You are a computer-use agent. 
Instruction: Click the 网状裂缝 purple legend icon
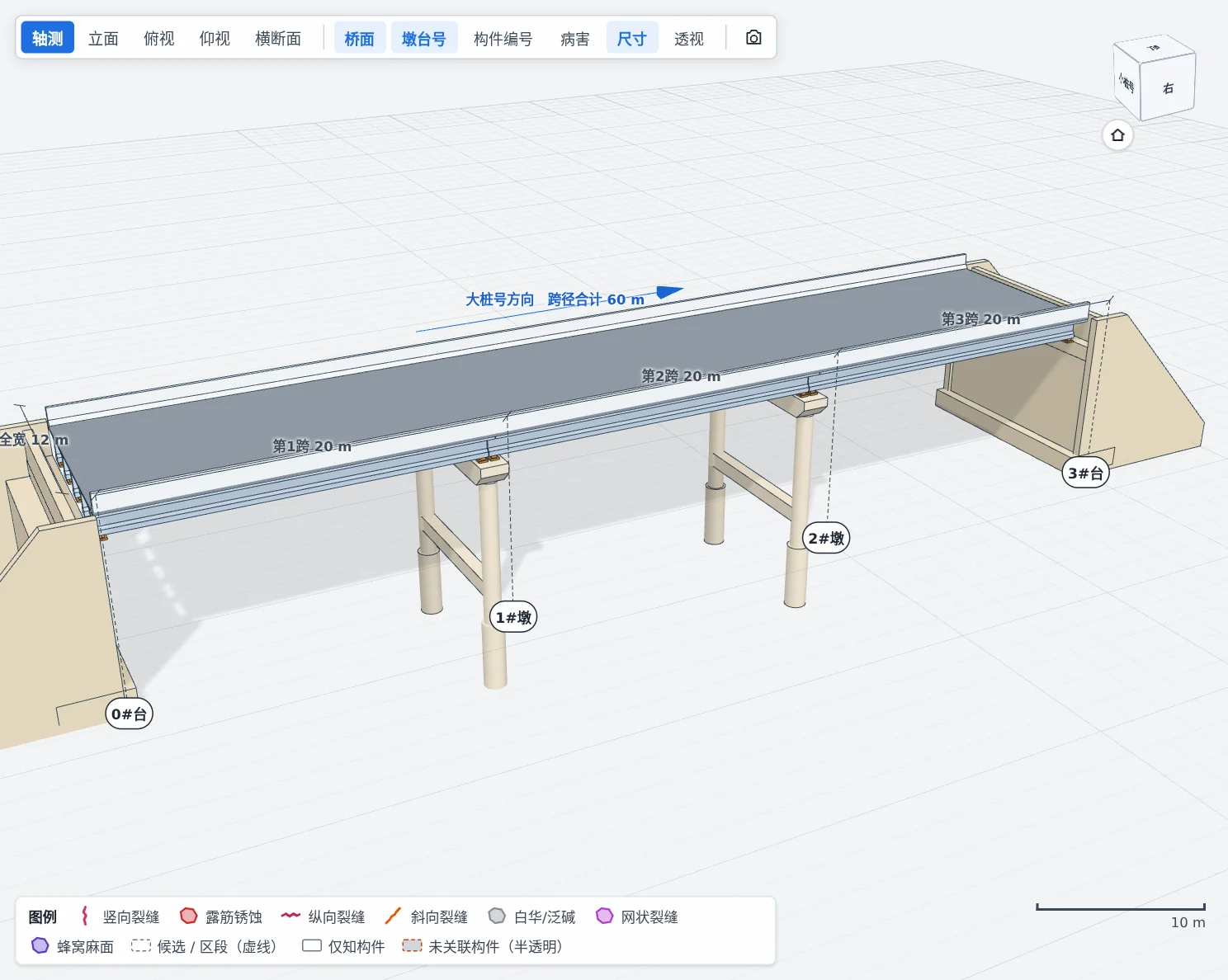tap(605, 916)
